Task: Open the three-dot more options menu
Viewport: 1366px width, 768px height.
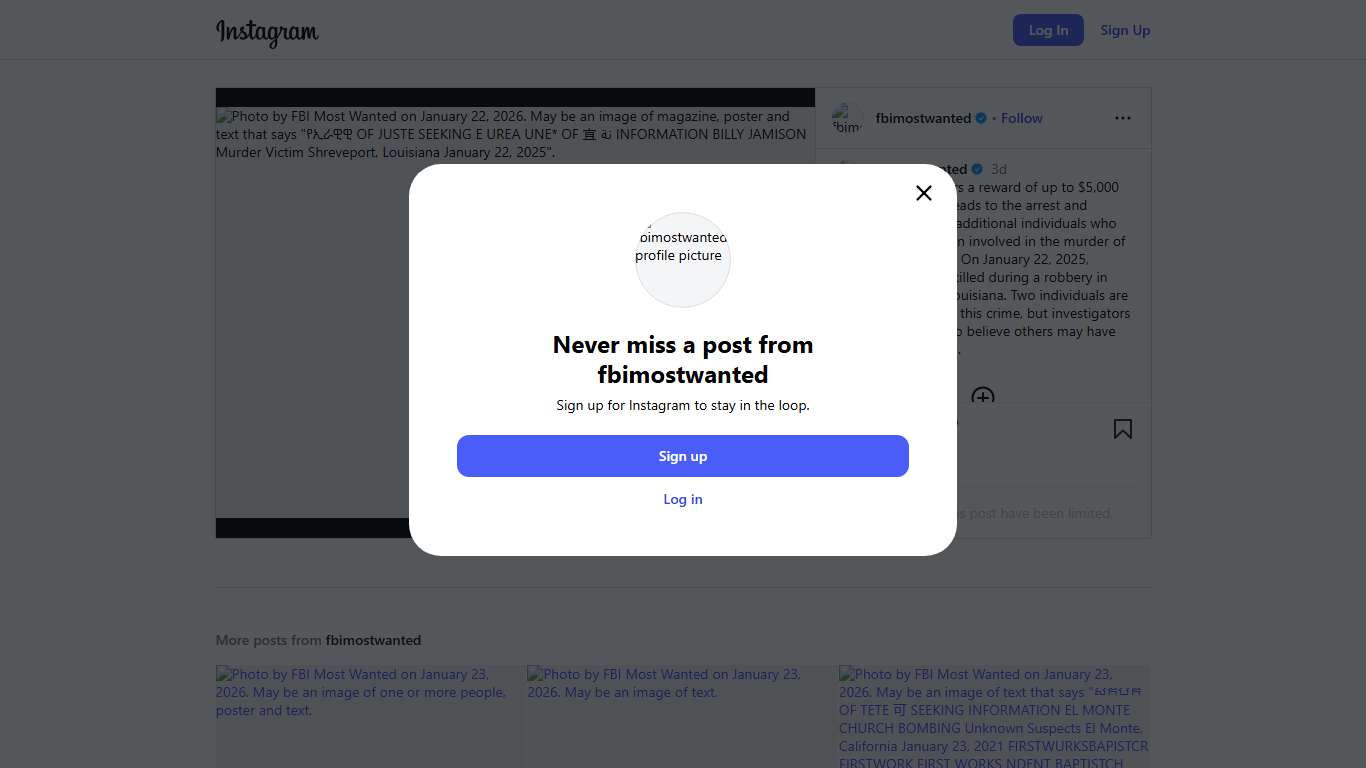Action: point(1123,118)
